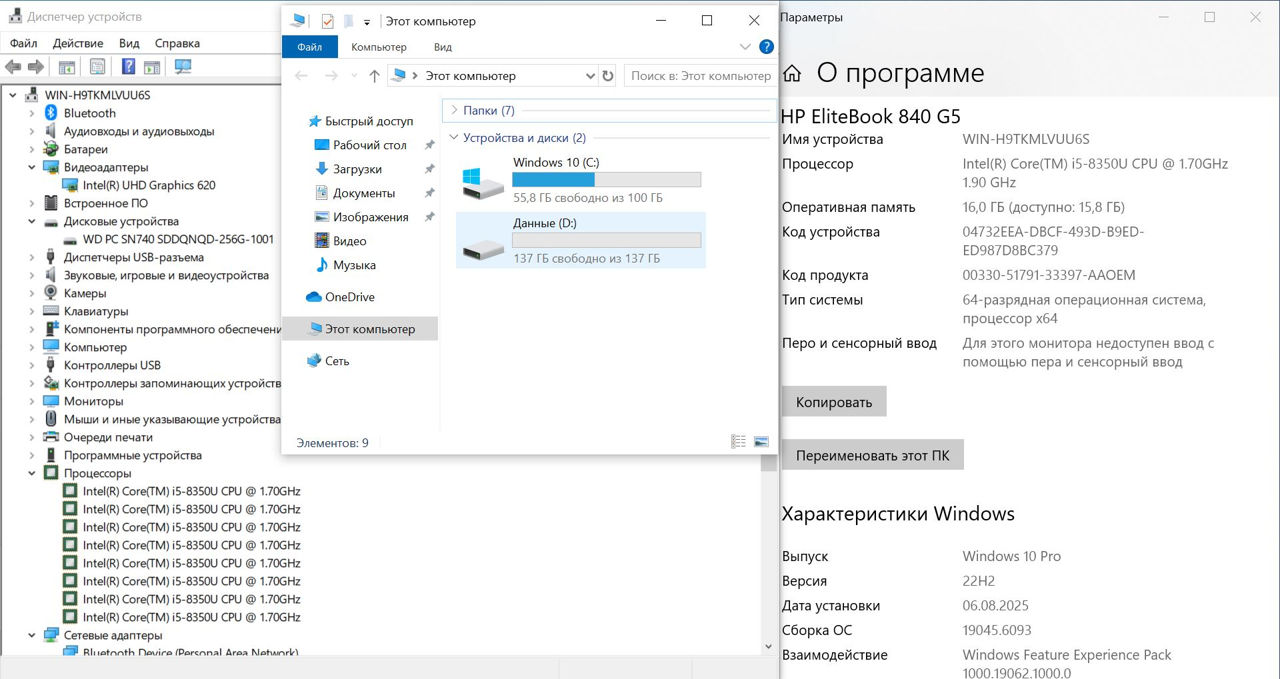The image size is (1280, 679).
Task: Open the address bar history dropdown
Action: [589, 76]
